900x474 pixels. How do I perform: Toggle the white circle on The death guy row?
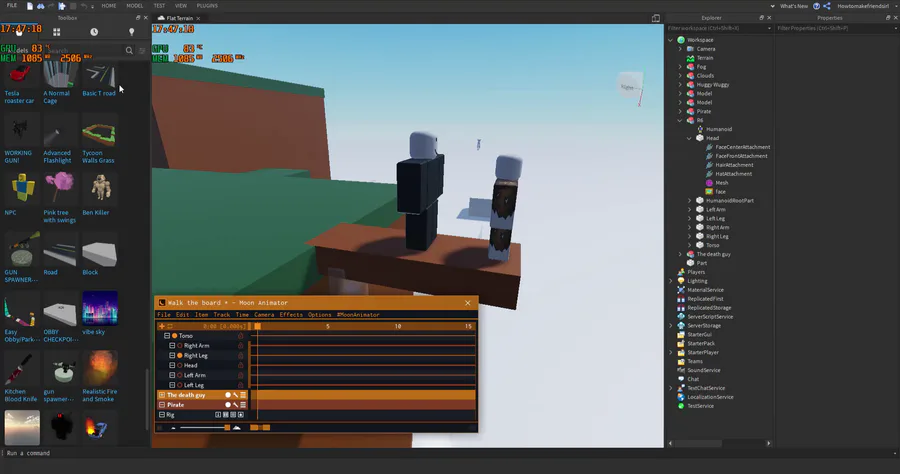coord(228,395)
